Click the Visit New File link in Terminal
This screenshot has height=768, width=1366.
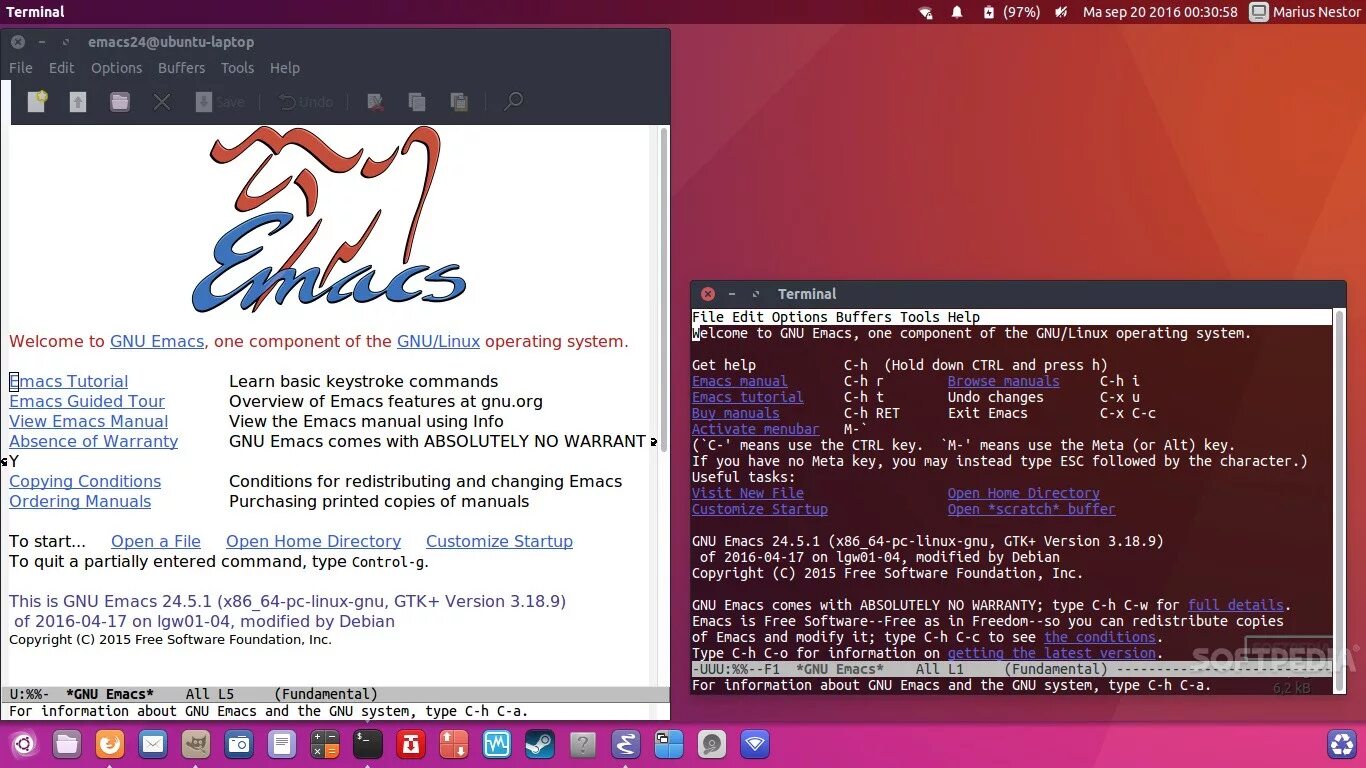(x=748, y=493)
